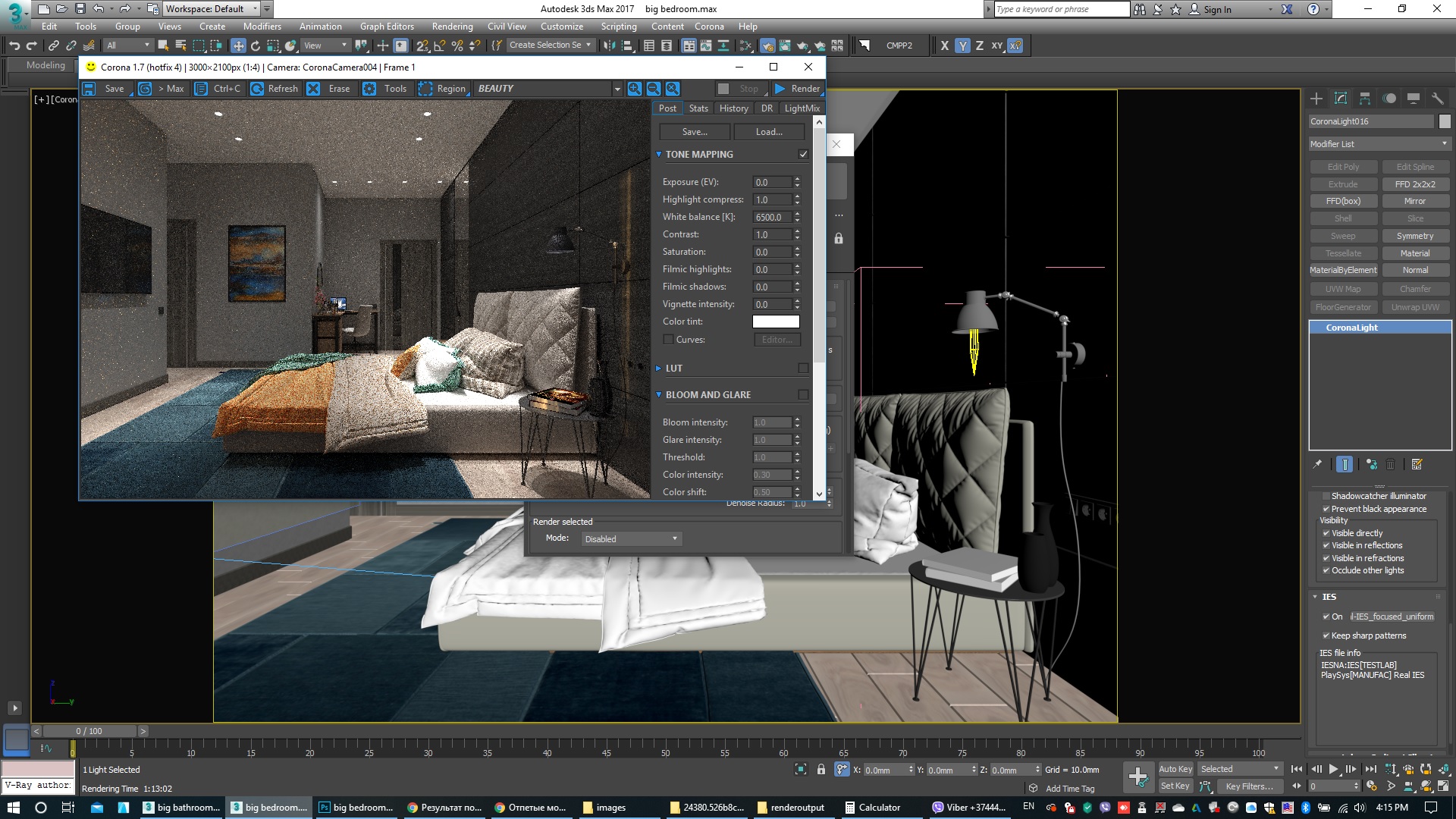
Task: Click the Save button in VFB toolbar
Action: 107,88
